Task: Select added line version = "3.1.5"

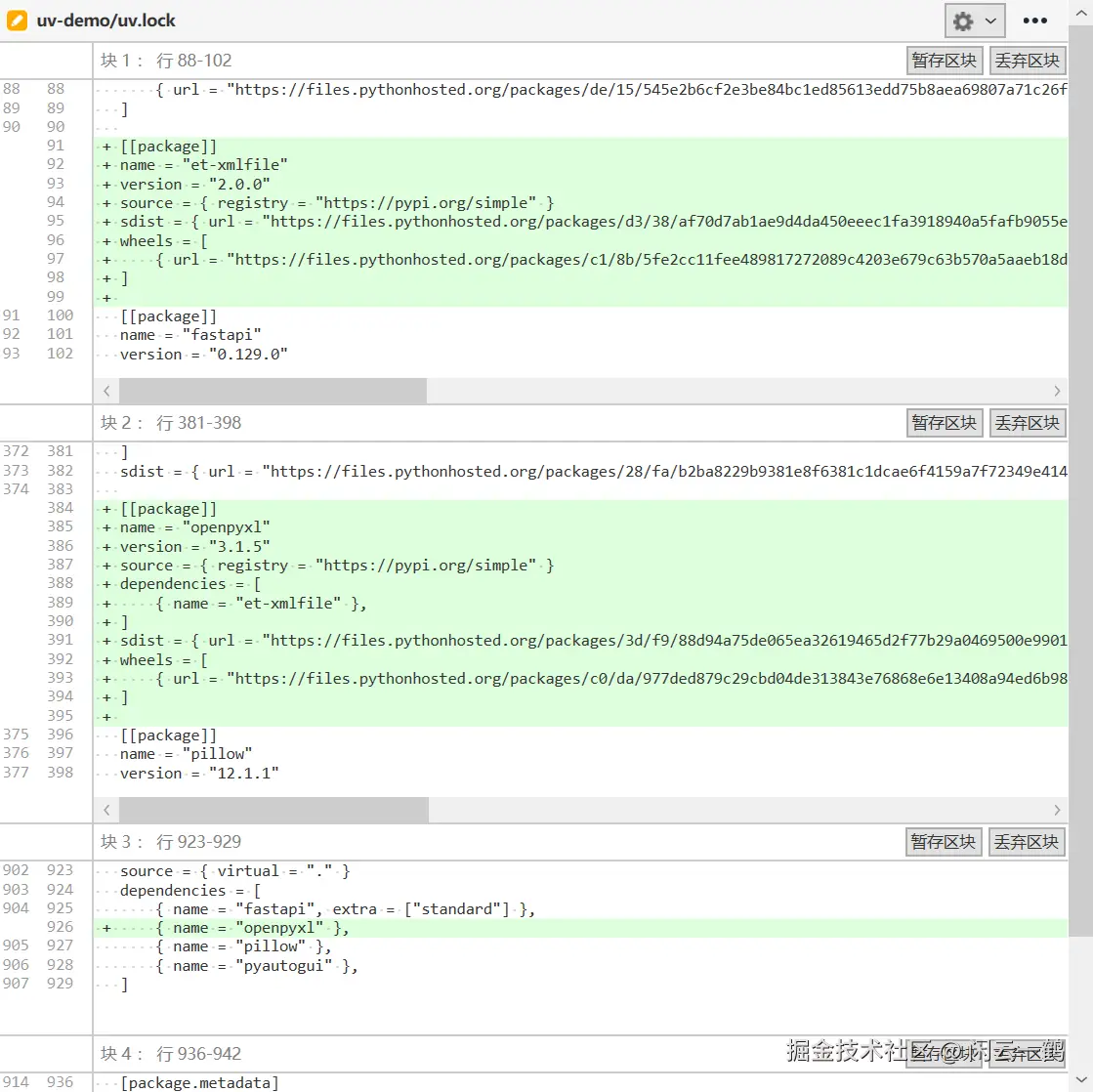Action: (580, 546)
